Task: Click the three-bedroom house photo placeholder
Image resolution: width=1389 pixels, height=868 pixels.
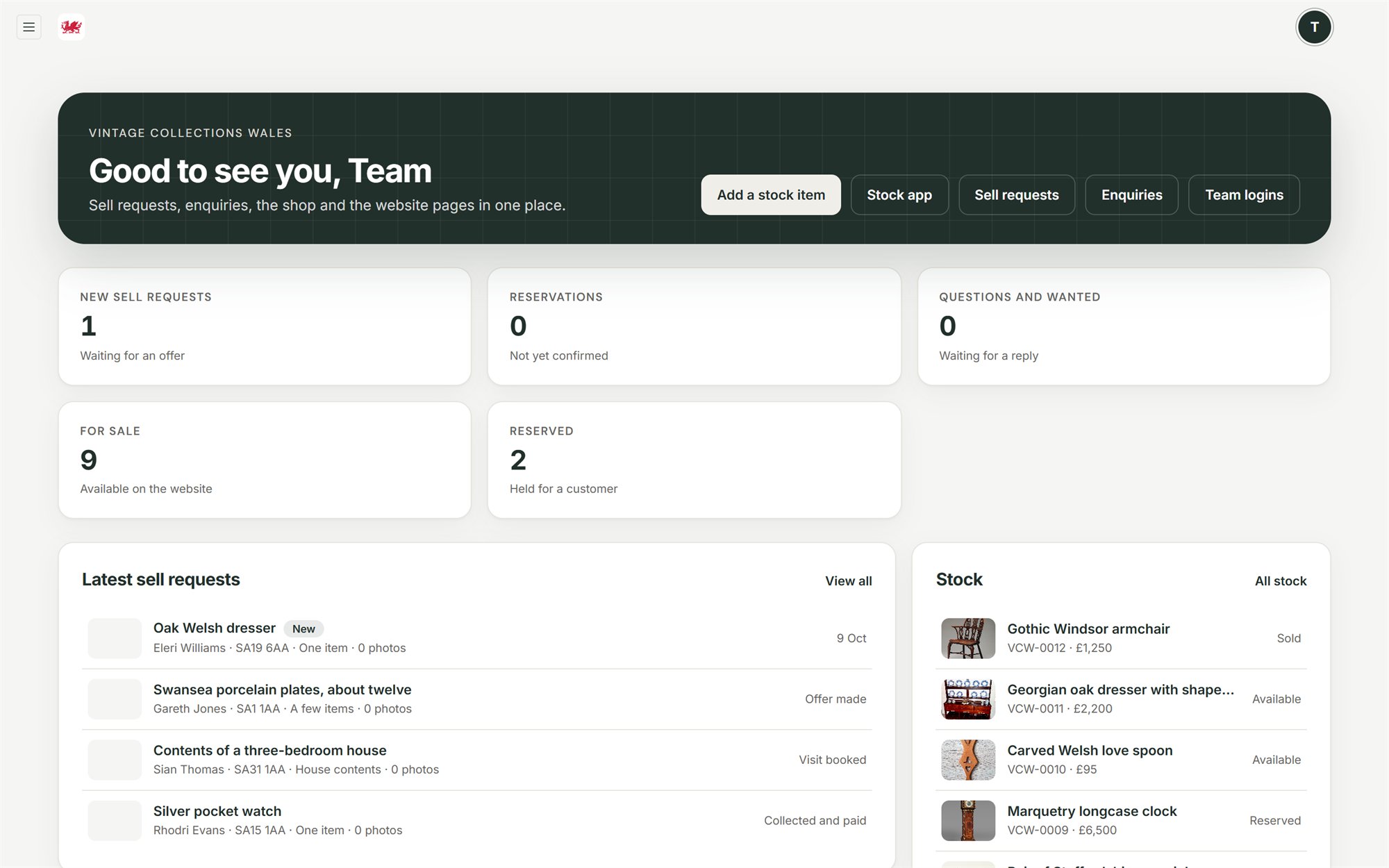Action: click(x=115, y=760)
